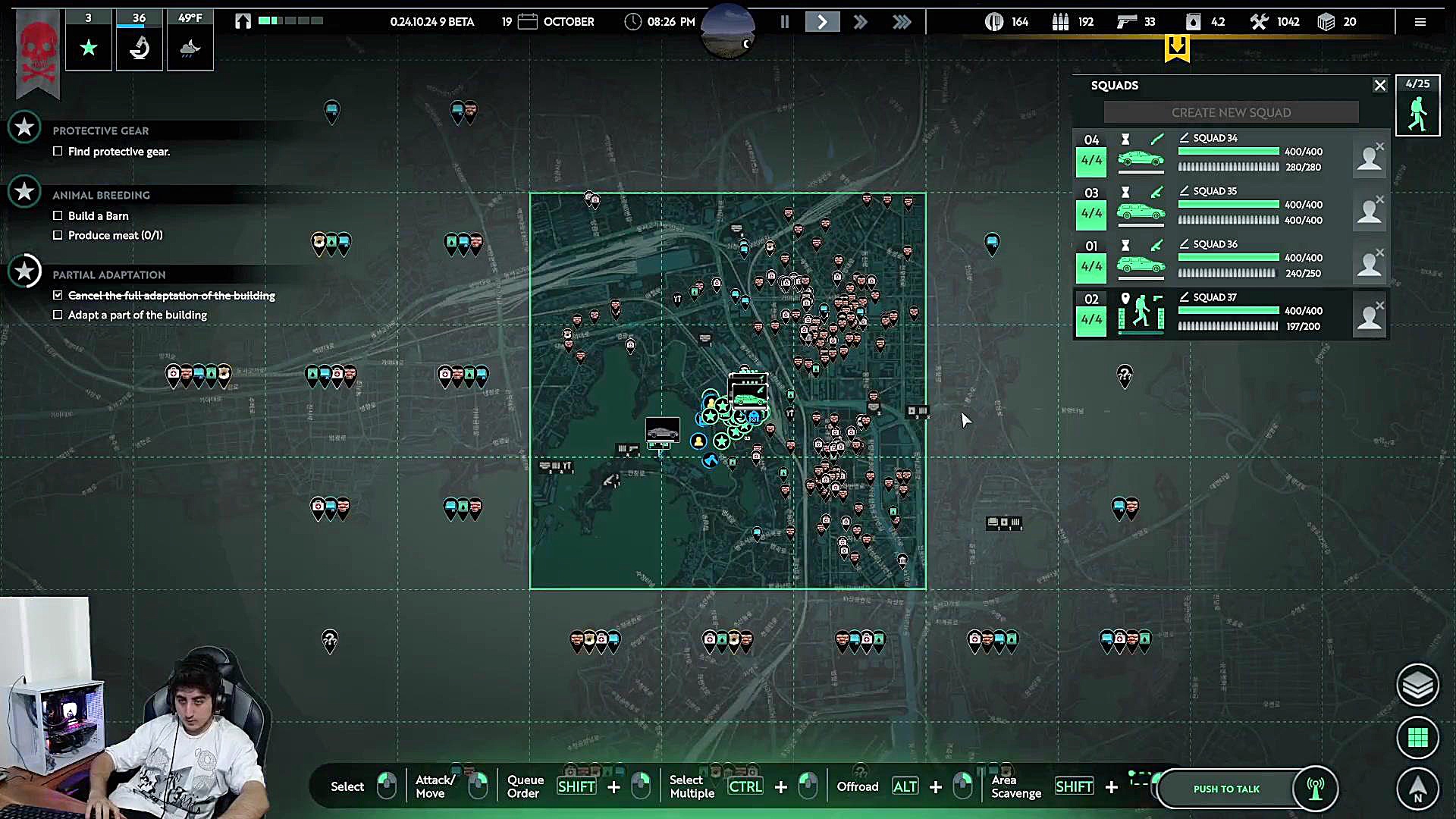Viewport: 1456px width, 819px height.
Task: Check the Find protective gear checkbox
Action: click(x=58, y=152)
